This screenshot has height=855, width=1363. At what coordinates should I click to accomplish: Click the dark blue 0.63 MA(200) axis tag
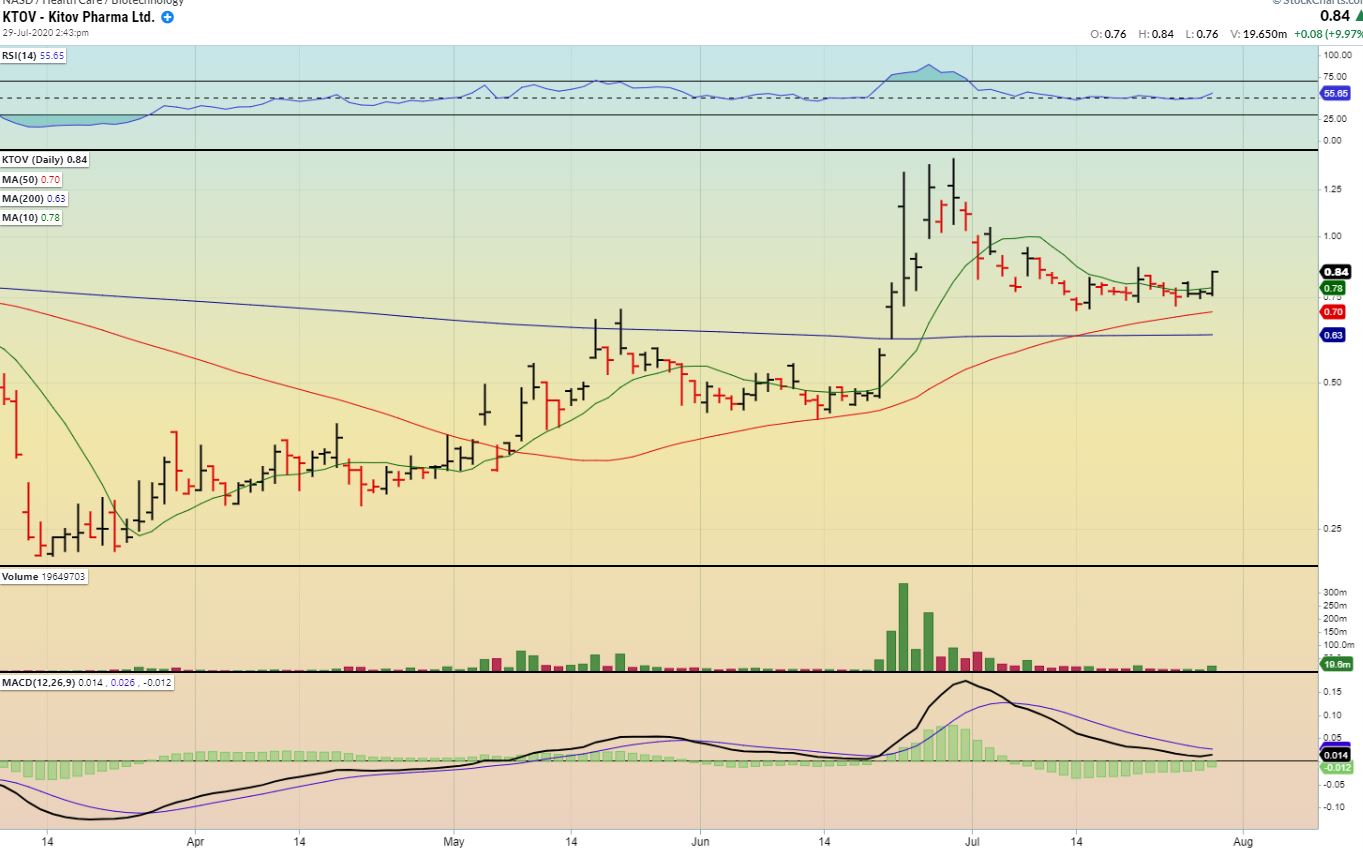tap(1334, 335)
